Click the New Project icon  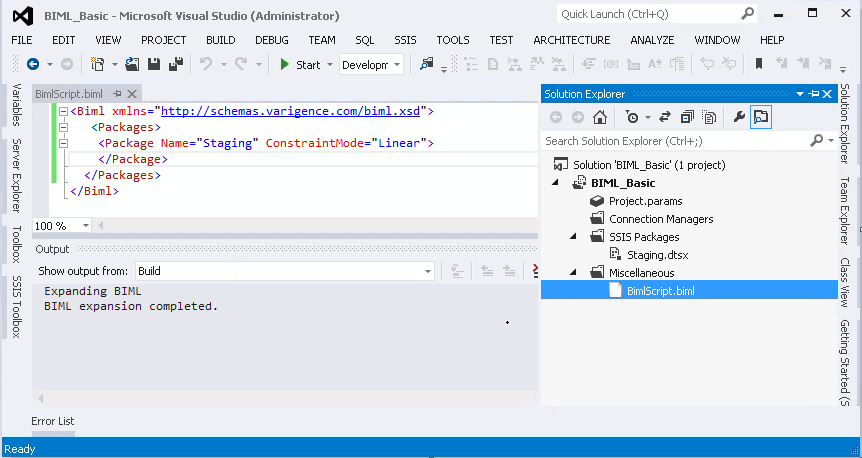97,64
